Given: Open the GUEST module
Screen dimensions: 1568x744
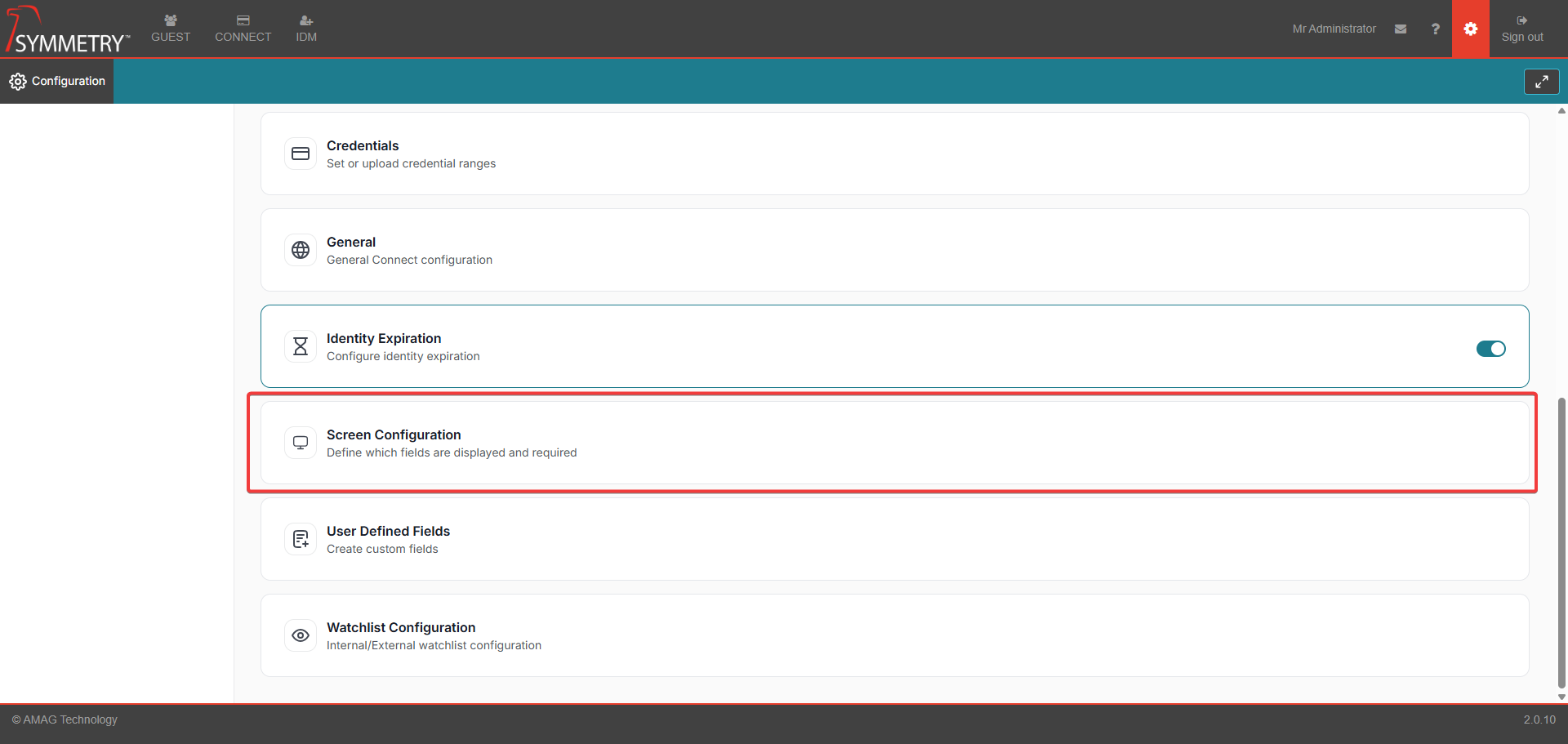Looking at the screenshot, I should [171, 29].
